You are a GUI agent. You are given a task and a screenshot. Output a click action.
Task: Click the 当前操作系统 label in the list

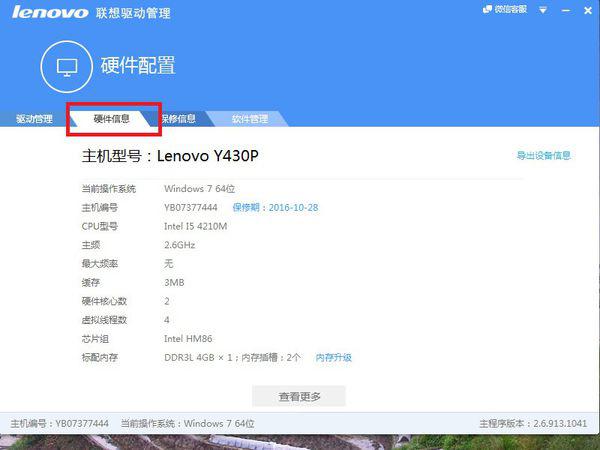109,189
